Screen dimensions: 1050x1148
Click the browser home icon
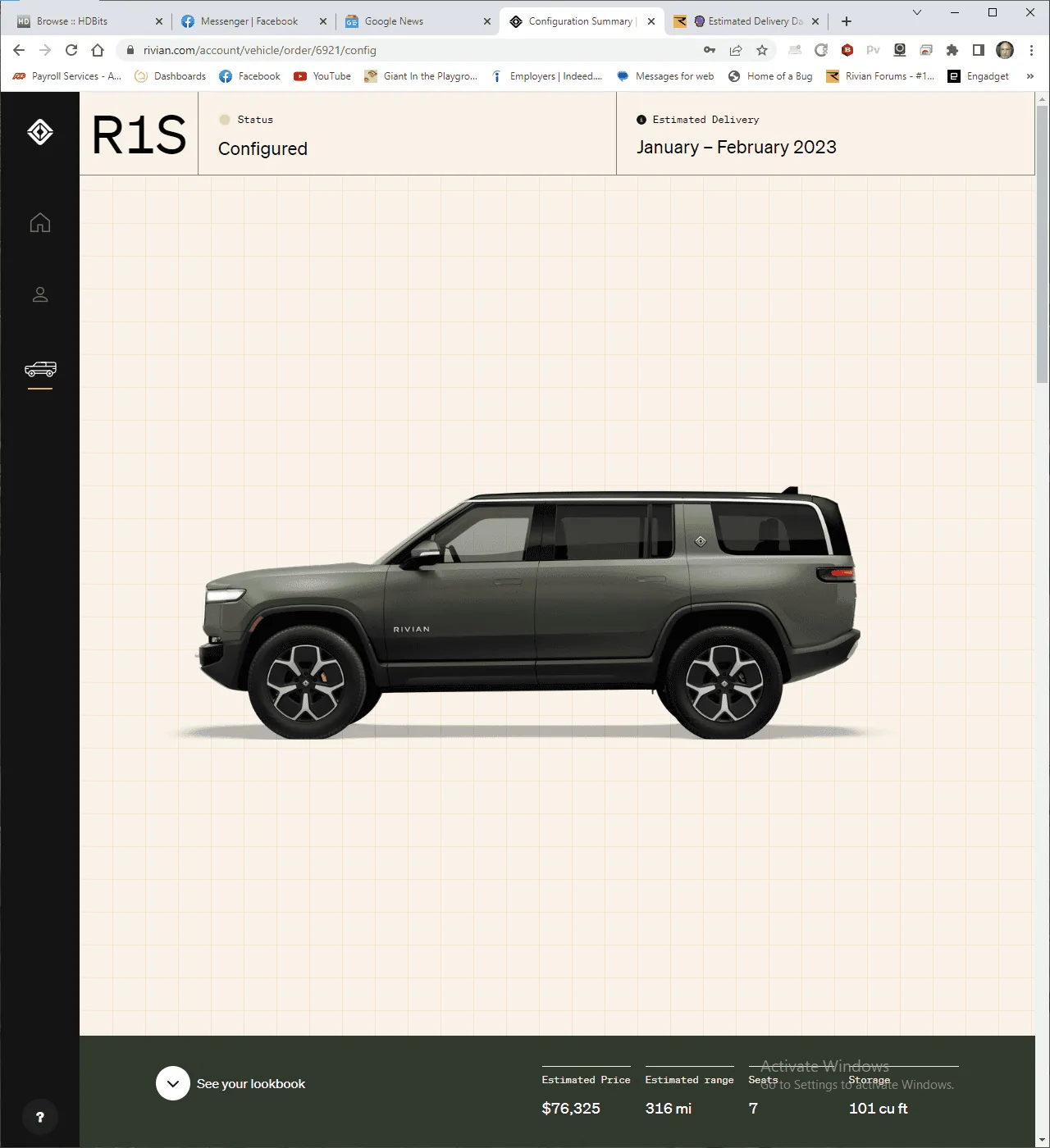click(98, 50)
